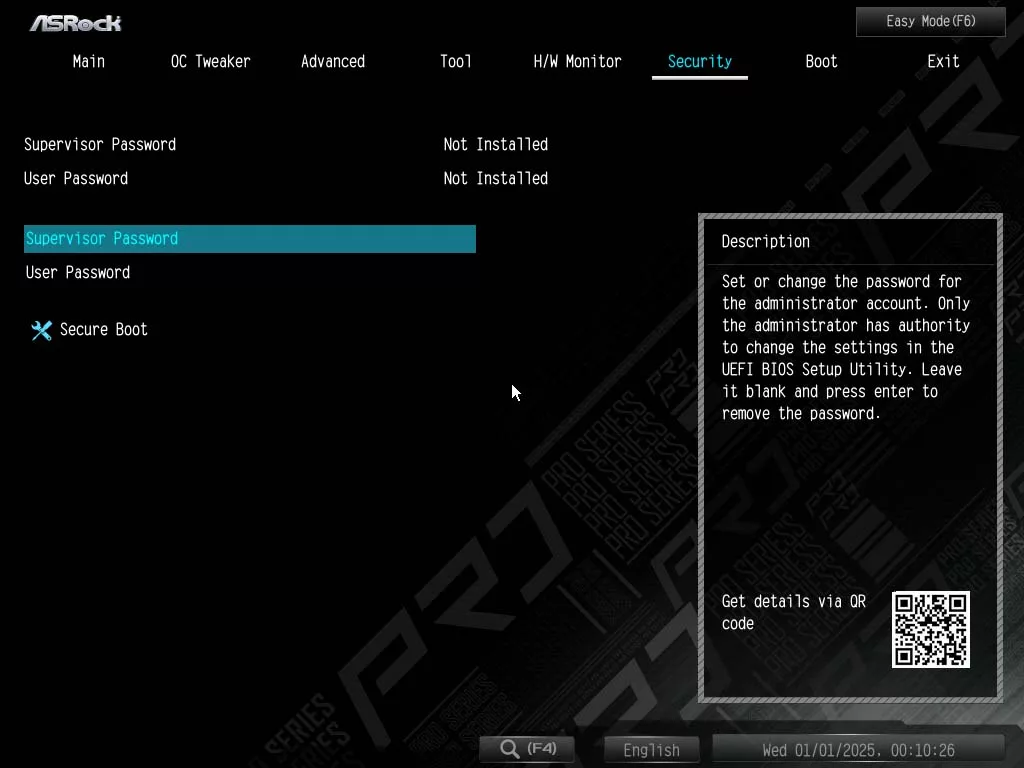Click the magnifier search icon (F4)
The height and width of the screenshot is (768, 1024).
pos(510,749)
